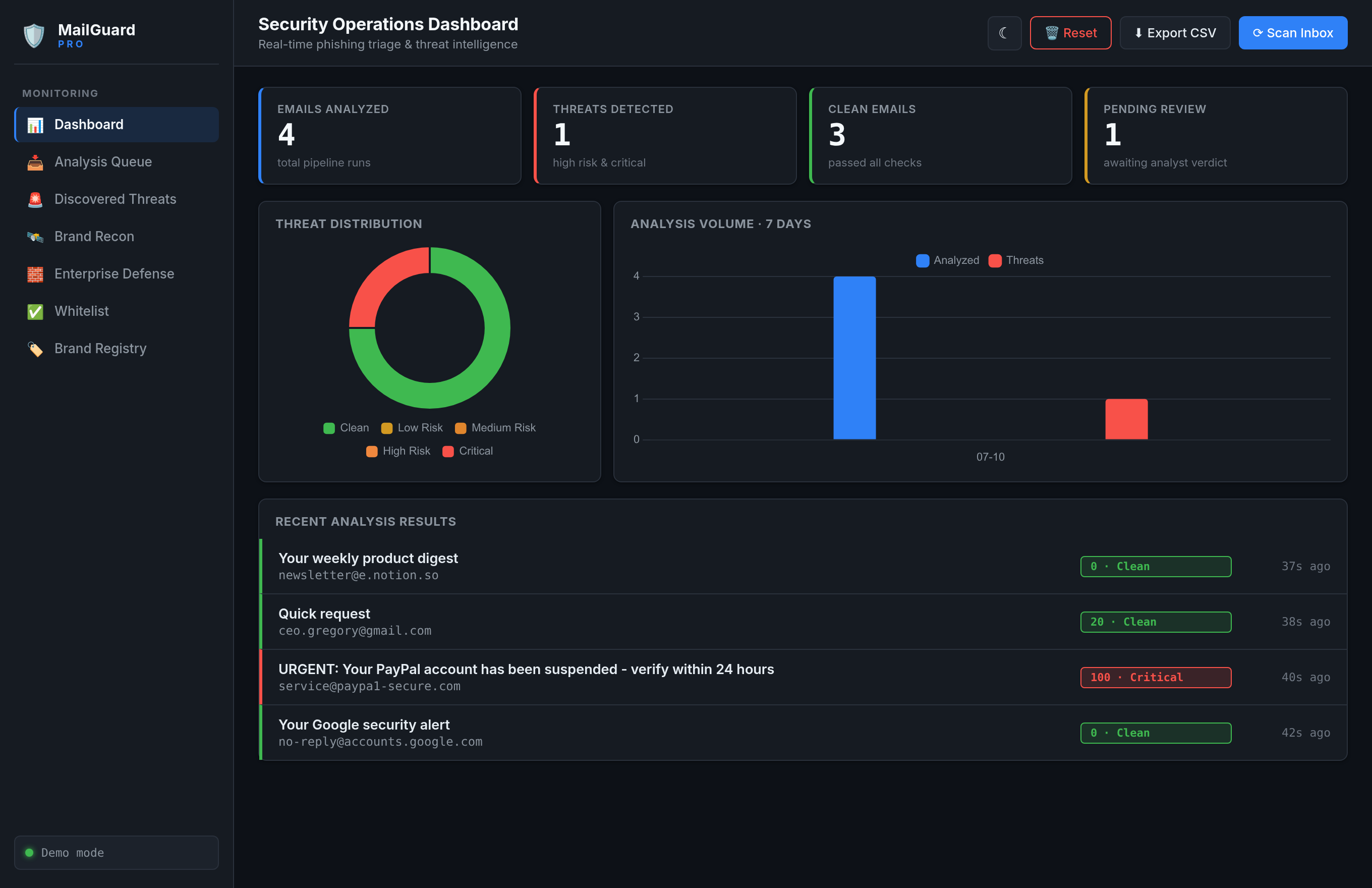The height and width of the screenshot is (888, 1372).
Task: Open the Clean Emails stat card
Action: pyautogui.click(x=940, y=136)
